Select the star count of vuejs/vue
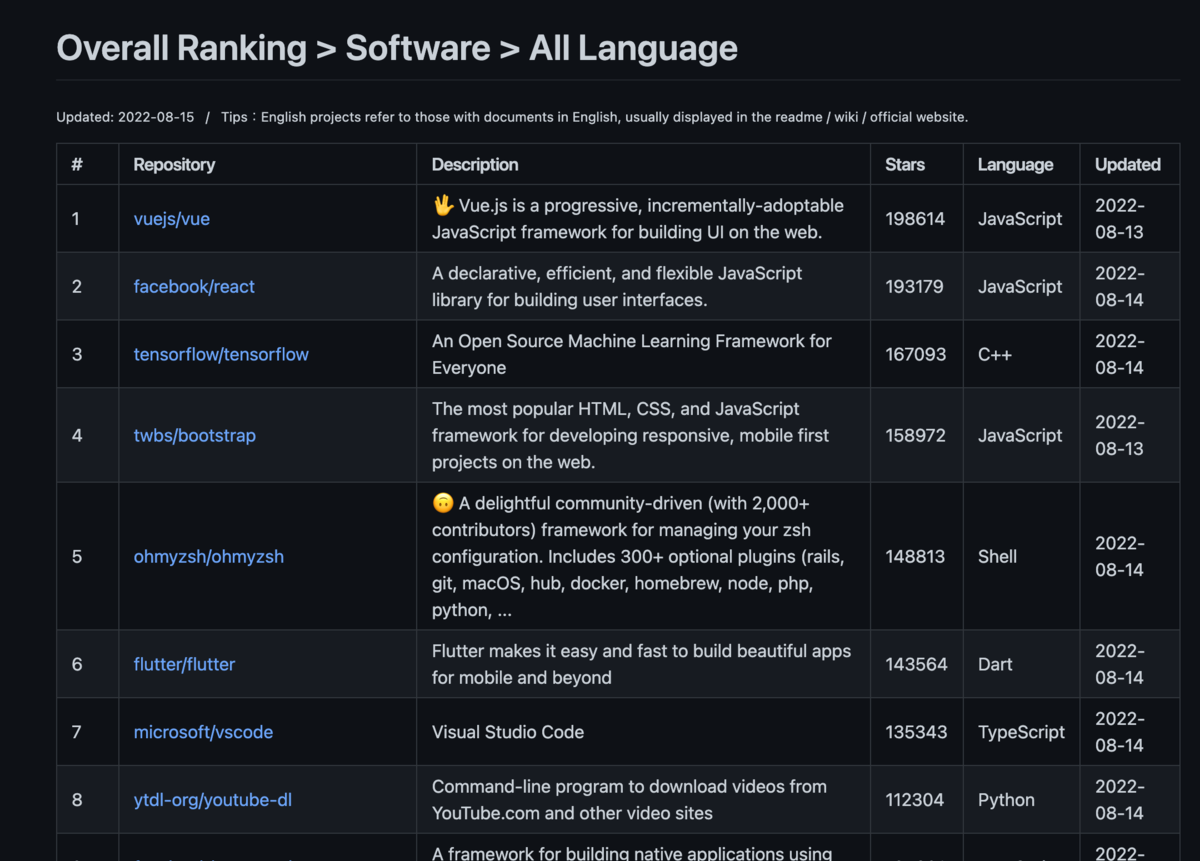1200x861 pixels. coord(915,219)
